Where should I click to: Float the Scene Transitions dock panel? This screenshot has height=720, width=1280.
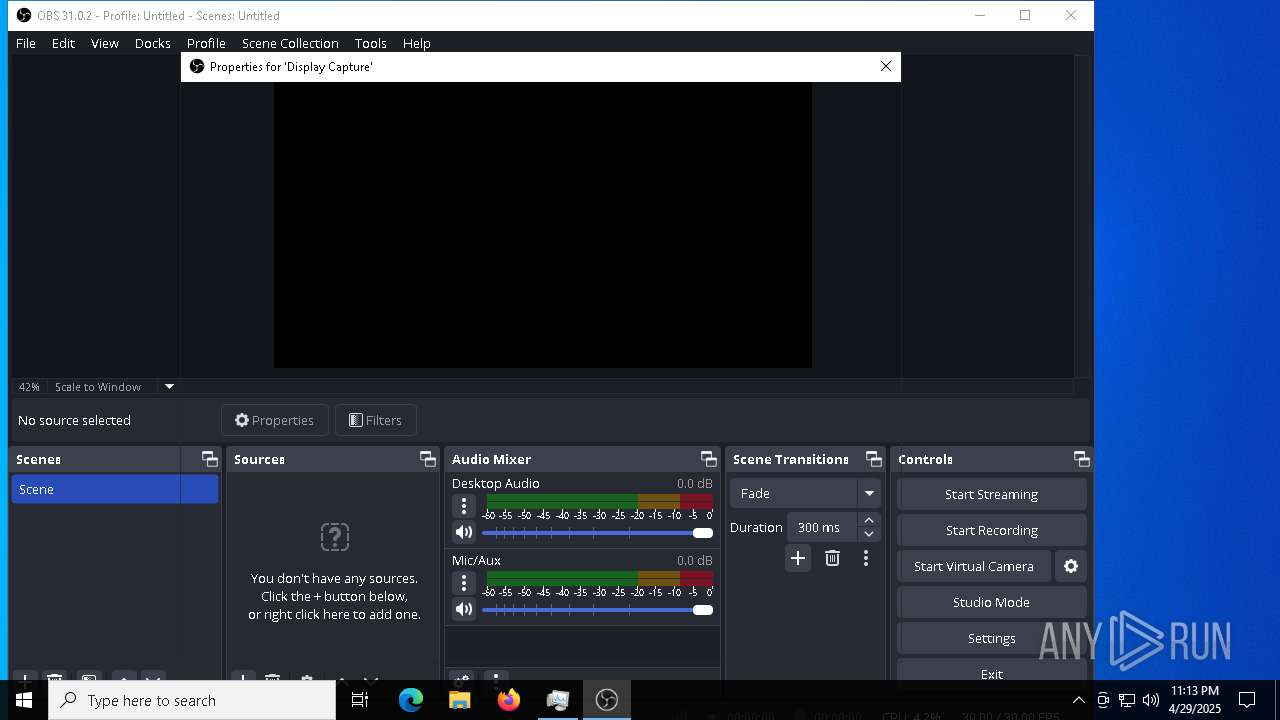pos(874,459)
